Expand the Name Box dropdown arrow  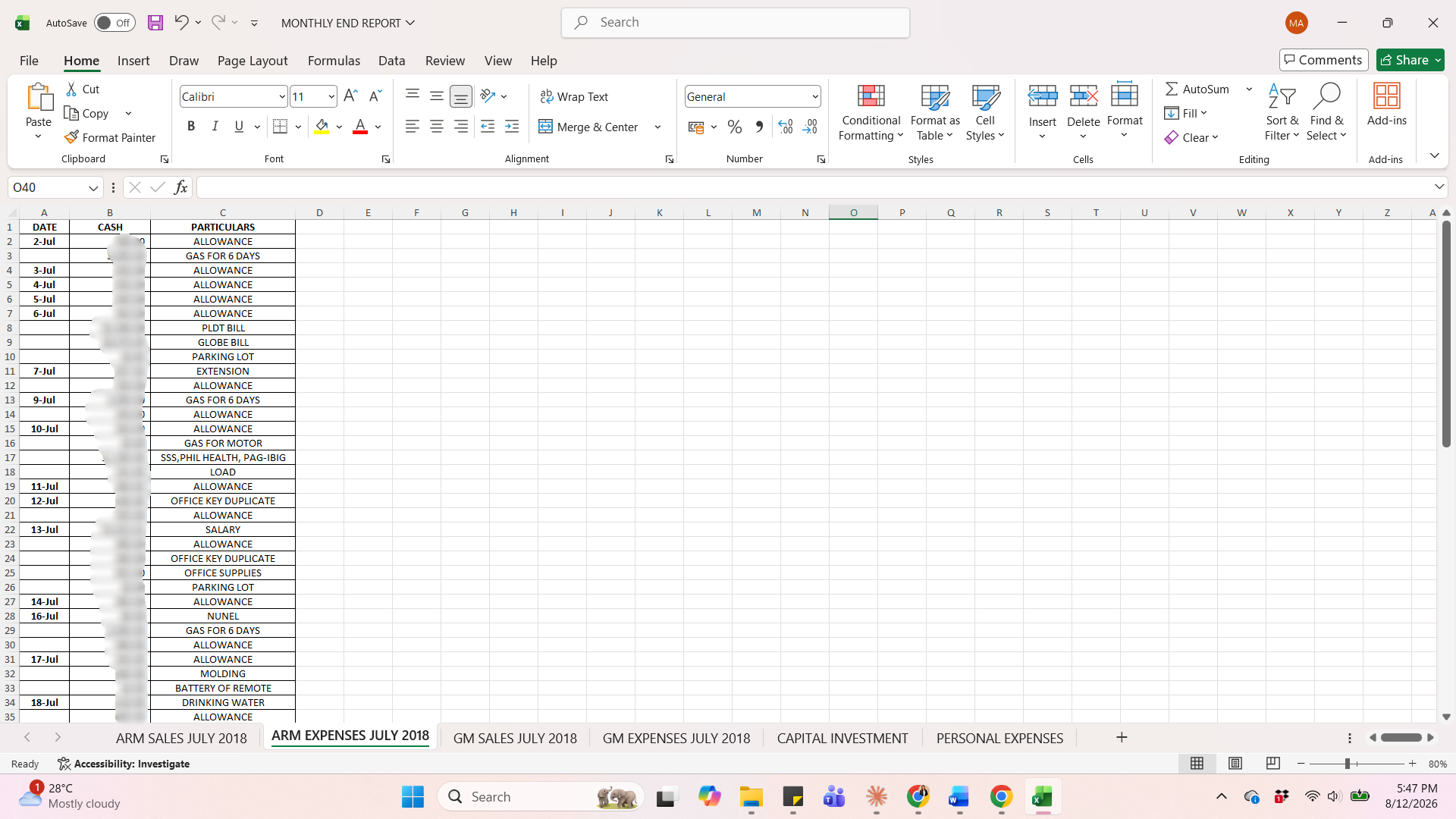93,187
